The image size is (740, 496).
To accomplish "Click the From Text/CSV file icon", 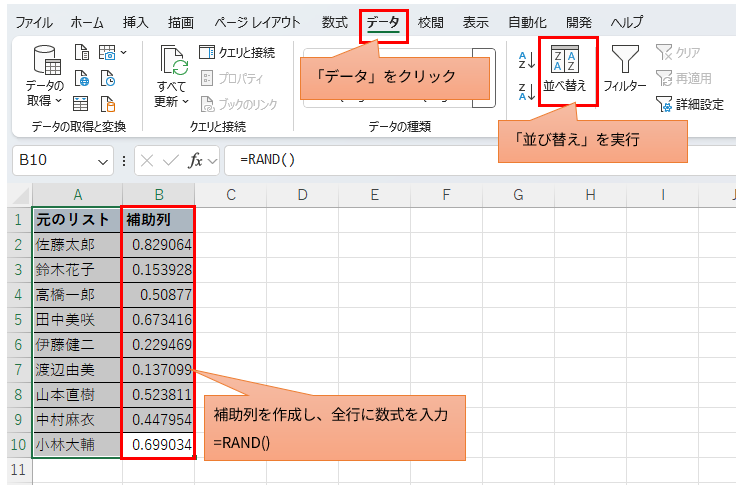I will [x=82, y=52].
